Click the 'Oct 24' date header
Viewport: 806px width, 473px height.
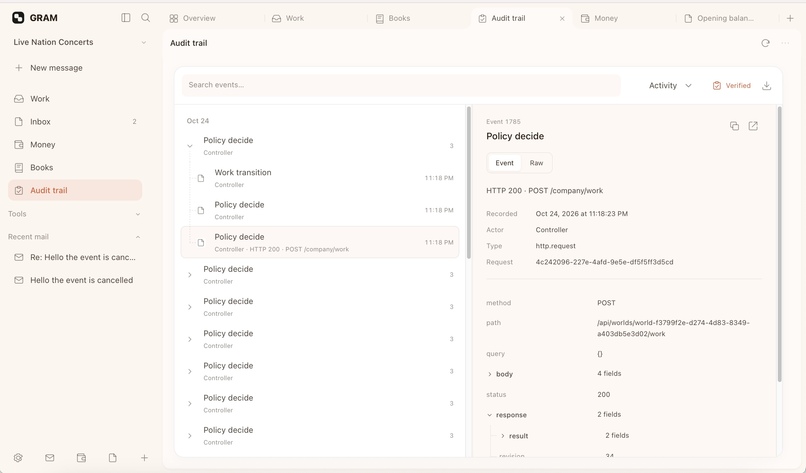tap(197, 121)
